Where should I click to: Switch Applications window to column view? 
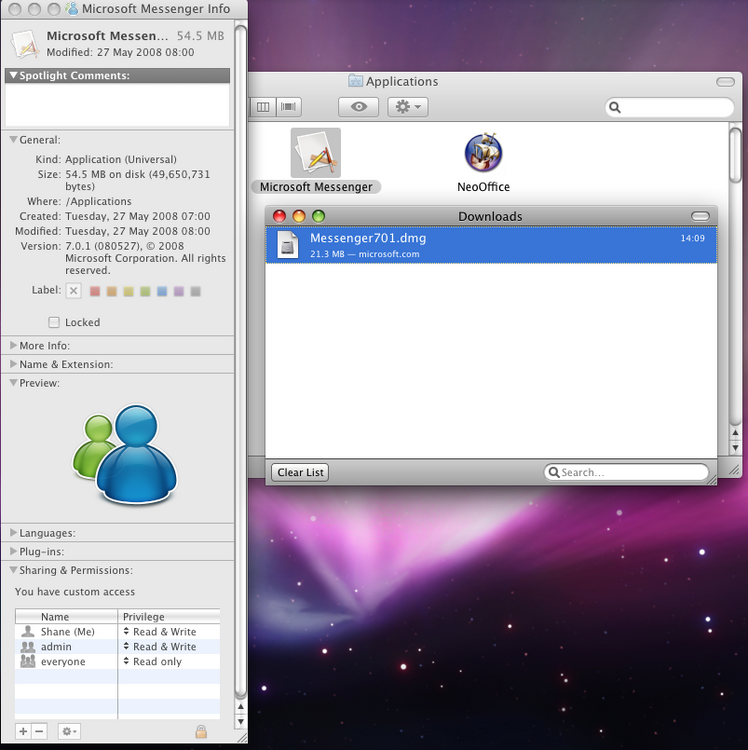[263, 107]
